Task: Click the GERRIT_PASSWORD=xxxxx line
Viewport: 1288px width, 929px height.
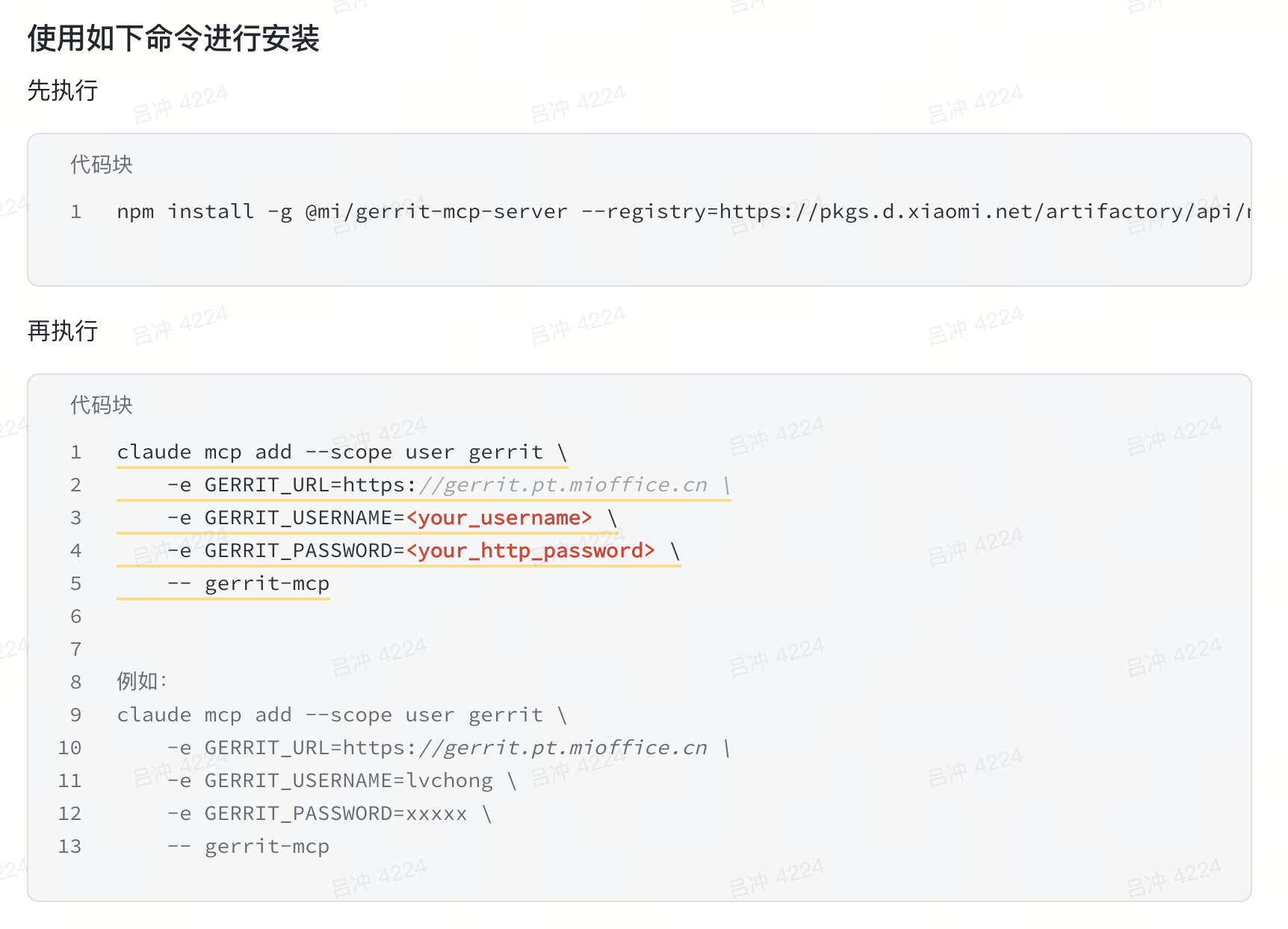Action: click(x=329, y=813)
